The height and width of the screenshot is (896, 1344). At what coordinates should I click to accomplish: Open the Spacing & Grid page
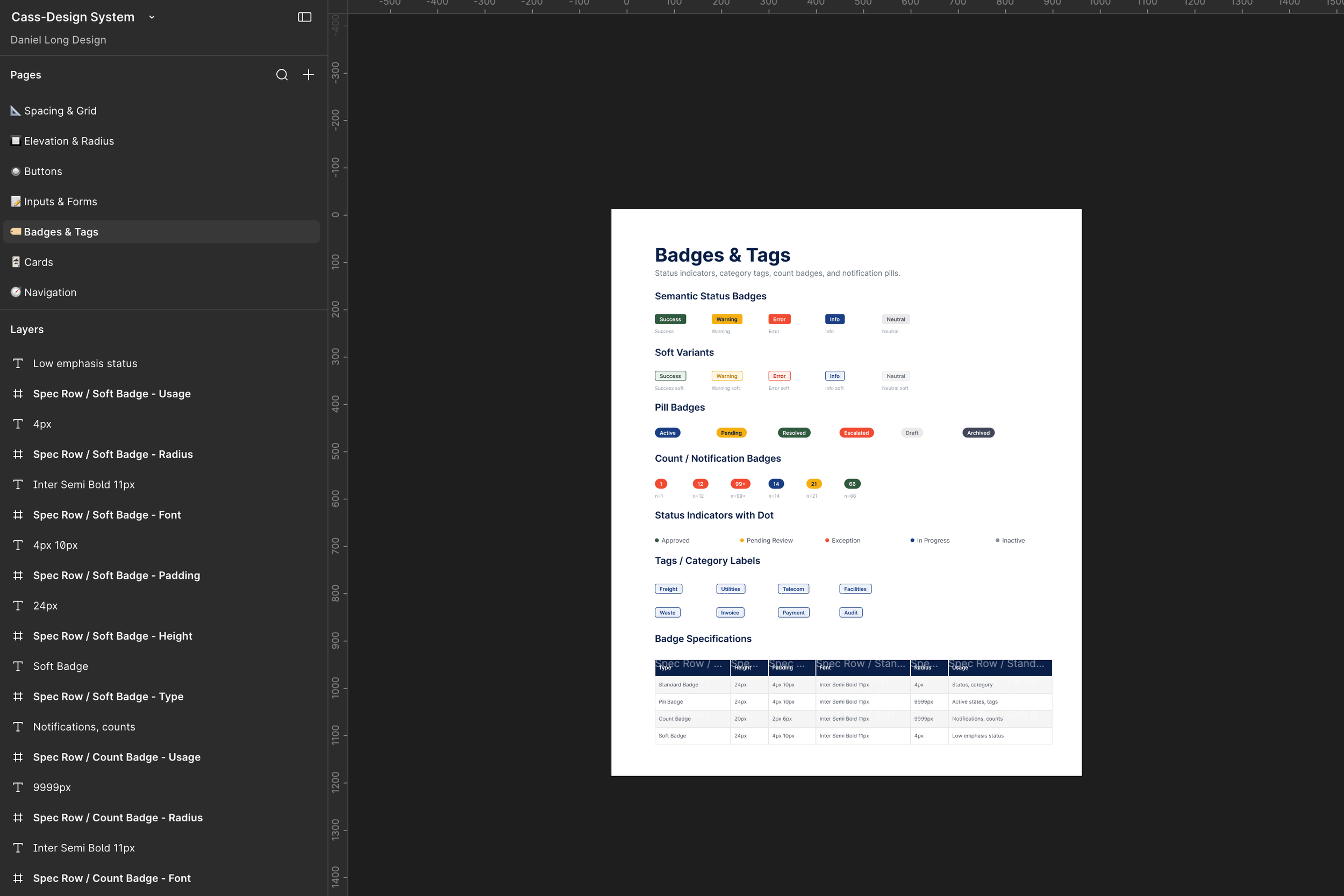(161, 111)
